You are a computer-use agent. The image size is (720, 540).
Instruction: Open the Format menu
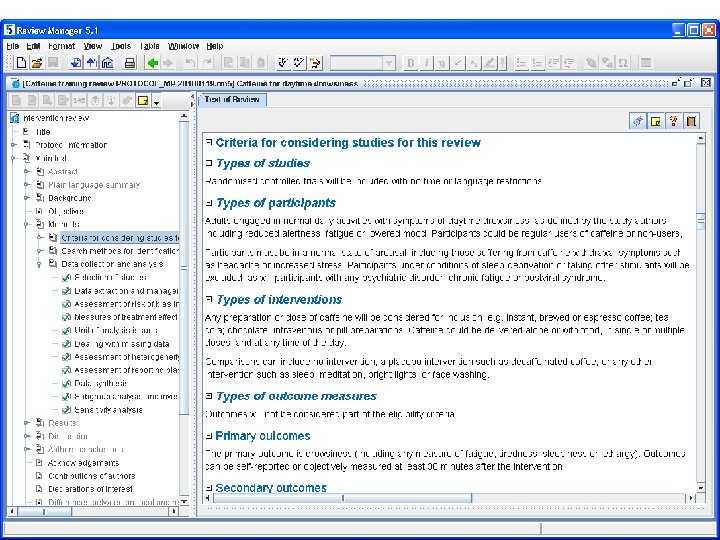coord(62,46)
